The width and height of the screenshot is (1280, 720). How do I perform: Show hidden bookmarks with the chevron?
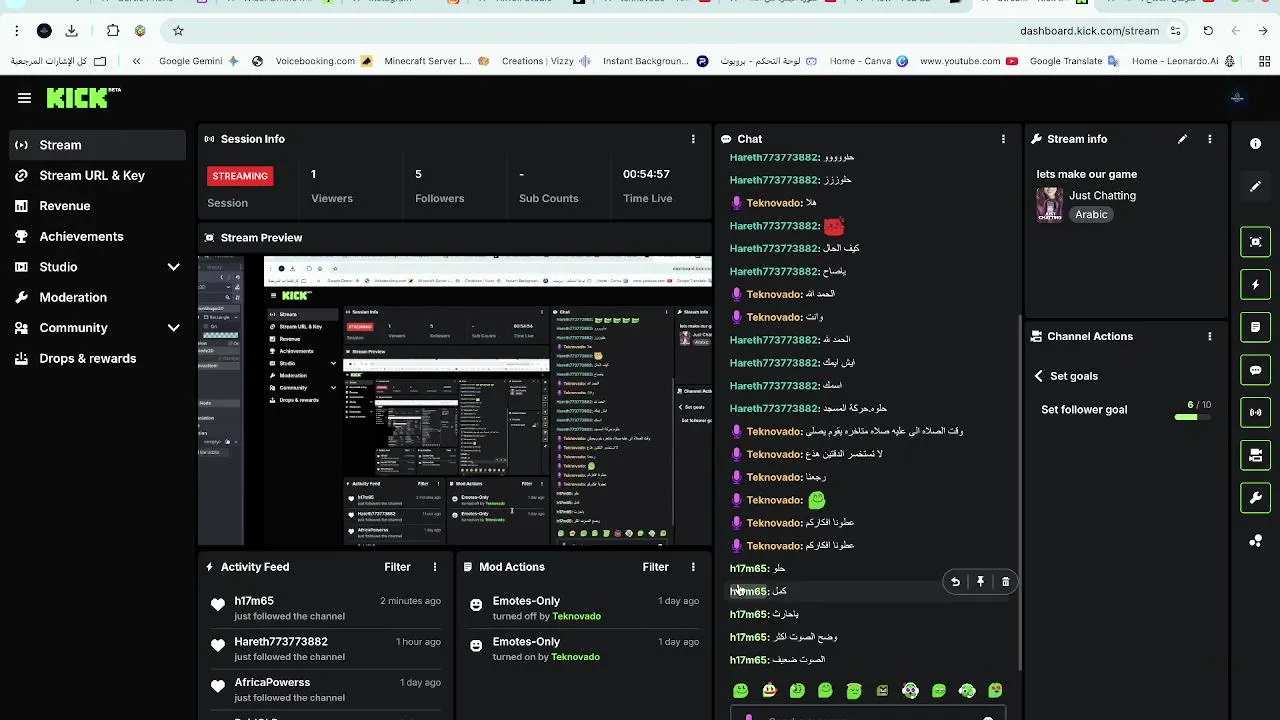(x=136, y=61)
